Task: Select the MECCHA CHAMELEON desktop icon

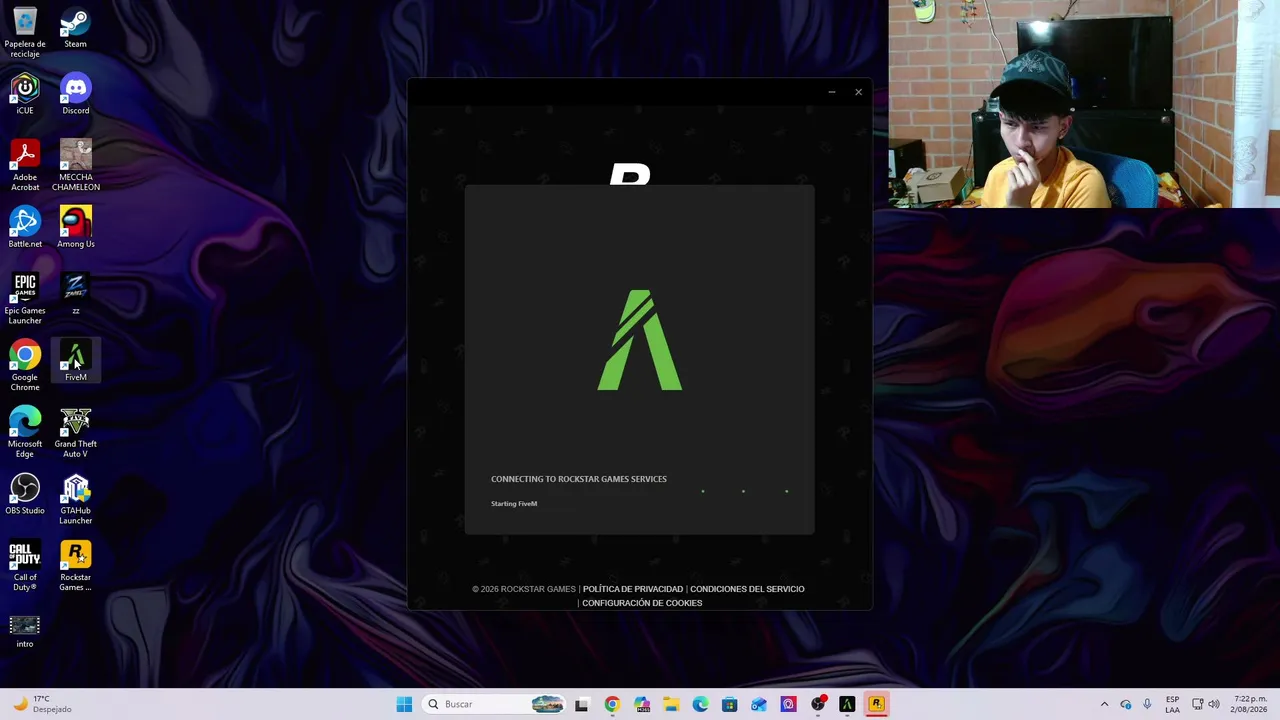Action: point(75,166)
